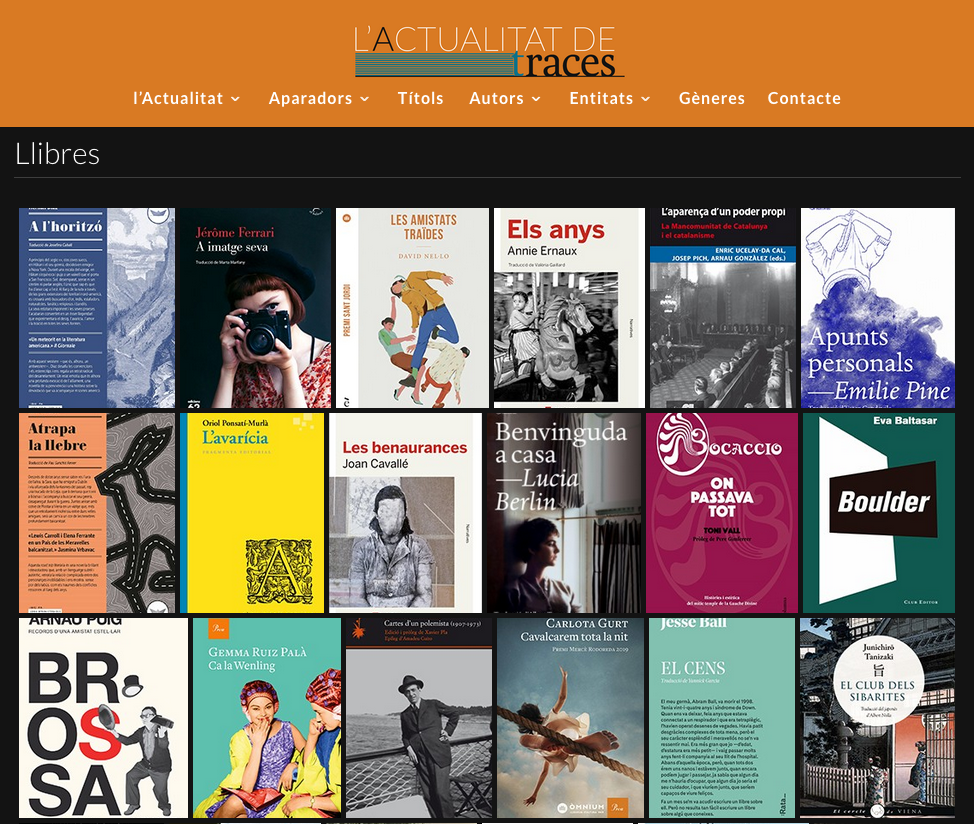Click the L'Actualitat de Traces logo
974x824 pixels.
[489, 52]
